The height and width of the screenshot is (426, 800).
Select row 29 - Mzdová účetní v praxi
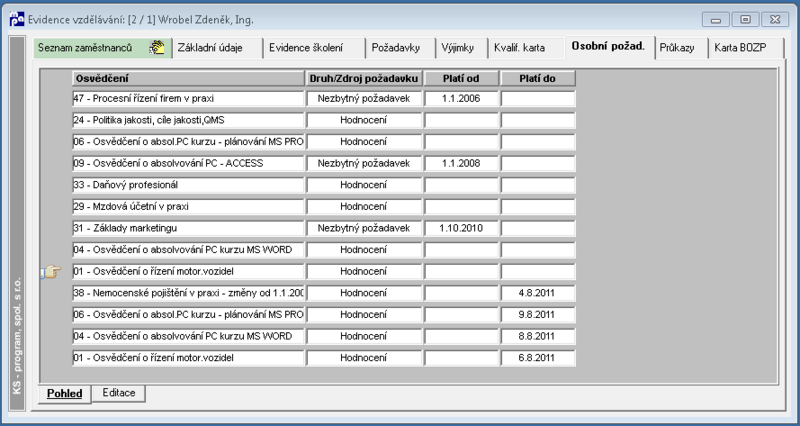[x=188, y=207]
